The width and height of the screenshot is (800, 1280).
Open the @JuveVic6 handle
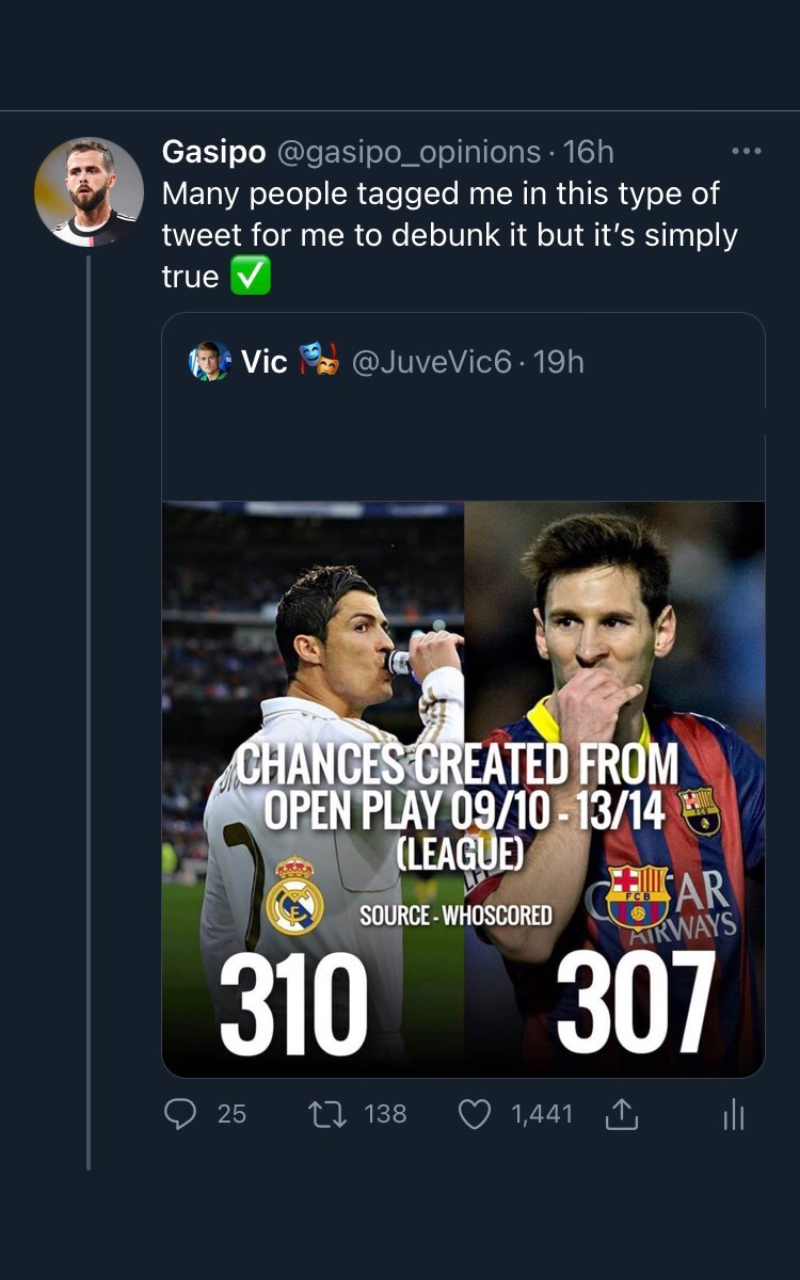tap(432, 362)
